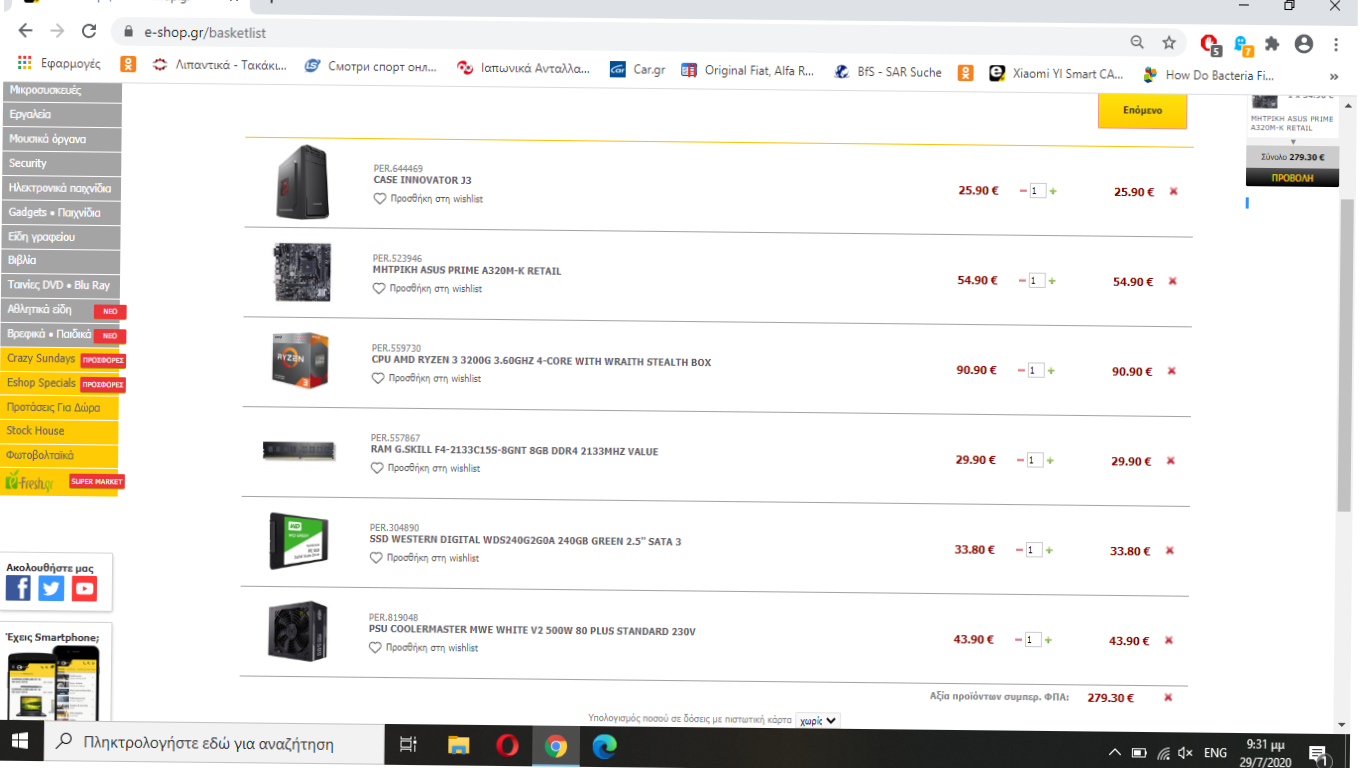Open Crazy Sundays offers
Screen dimensions: 1366x768
[x=61, y=359]
